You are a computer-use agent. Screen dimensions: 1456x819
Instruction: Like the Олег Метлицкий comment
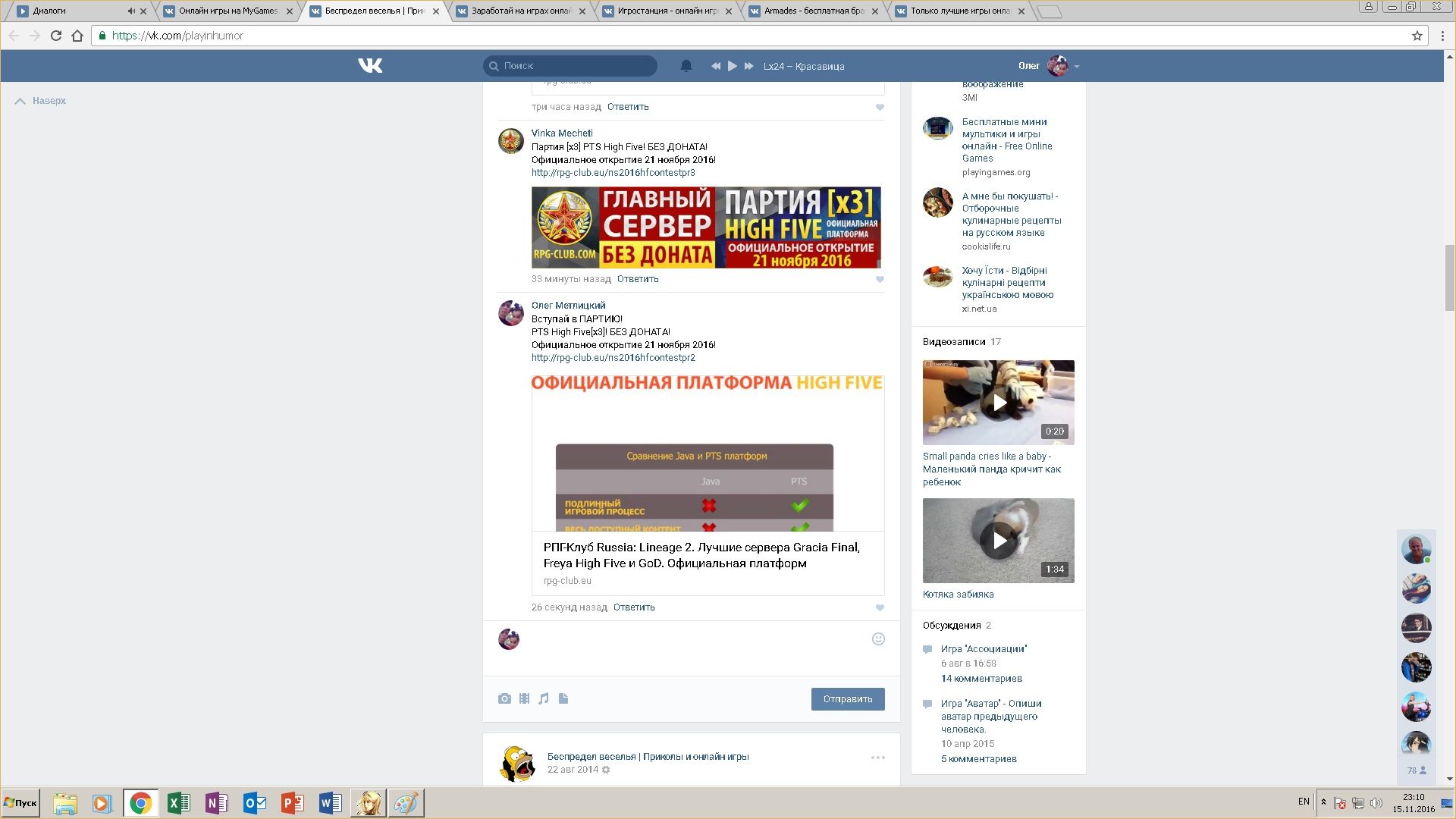pyautogui.click(x=880, y=607)
